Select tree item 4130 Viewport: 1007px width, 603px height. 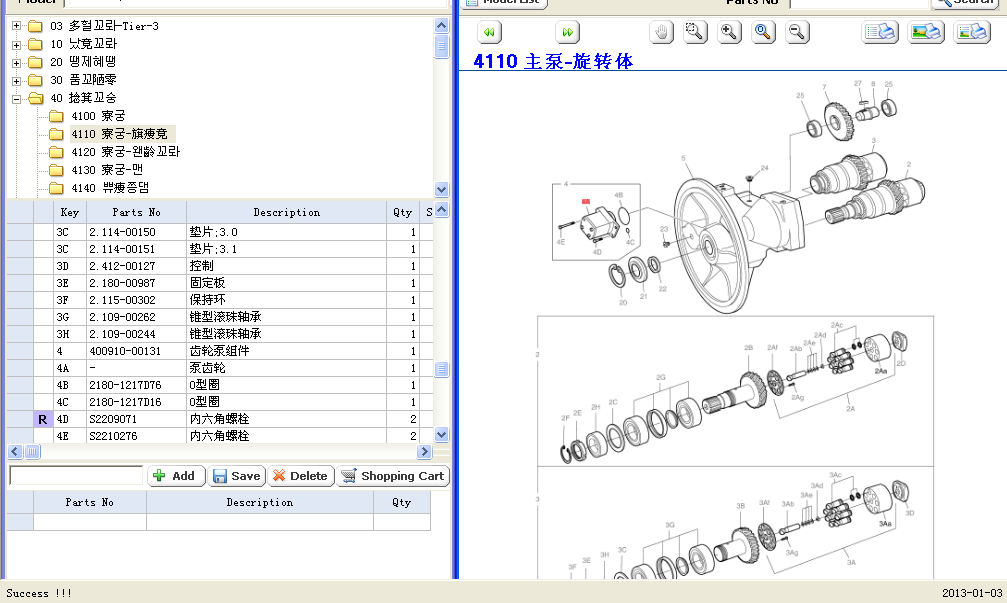[x=107, y=170]
